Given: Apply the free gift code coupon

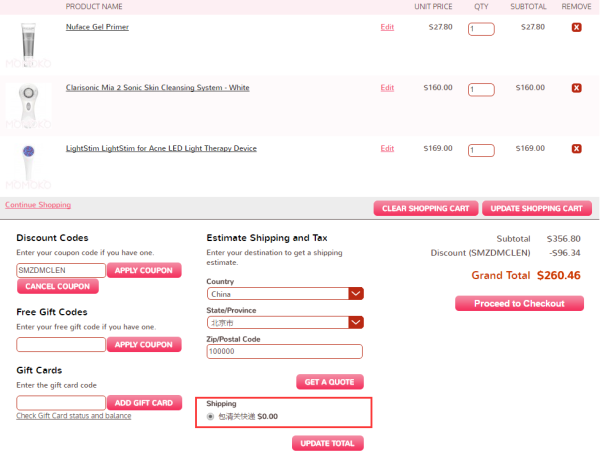Looking at the screenshot, I should click(x=144, y=344).
